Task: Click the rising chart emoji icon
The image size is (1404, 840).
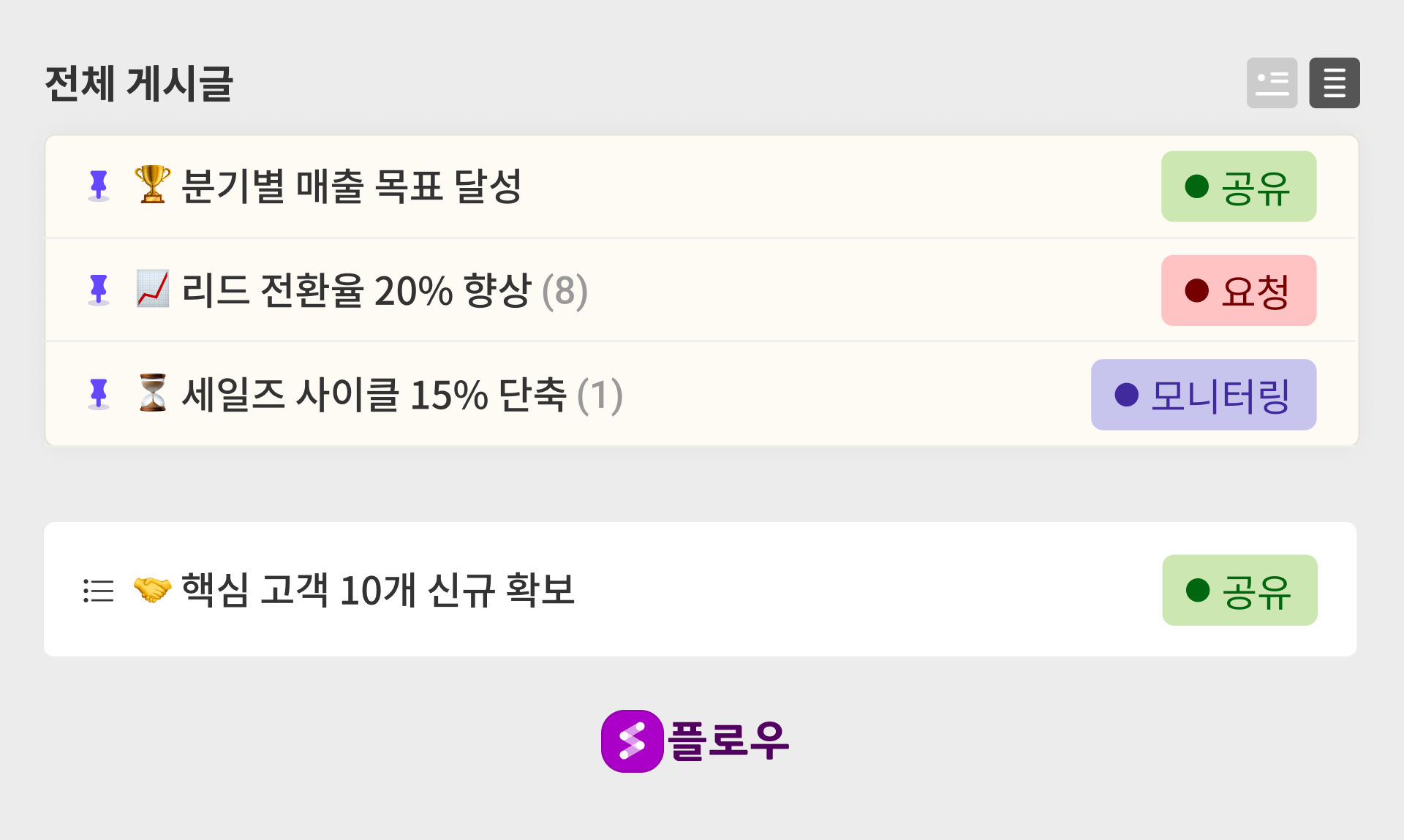Action: pyautogui.click(x=152, y=289)
